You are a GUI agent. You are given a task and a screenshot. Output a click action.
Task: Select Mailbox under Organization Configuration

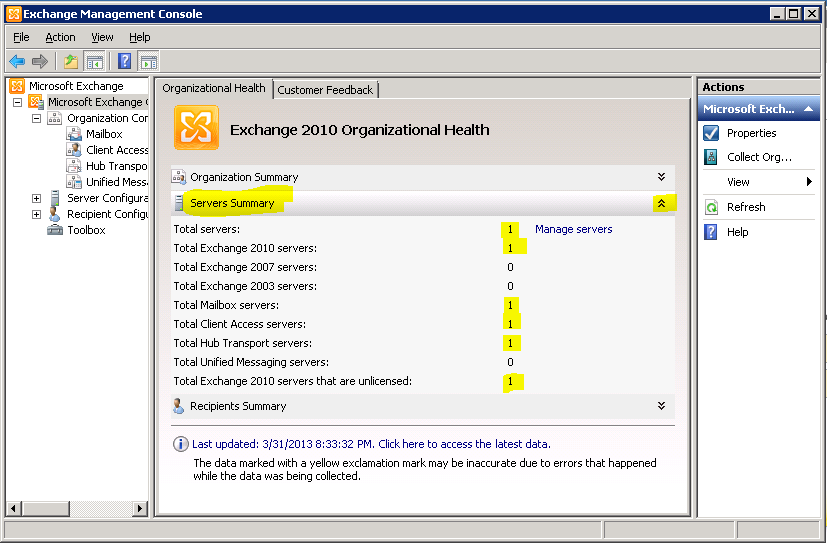click(104, 134)
